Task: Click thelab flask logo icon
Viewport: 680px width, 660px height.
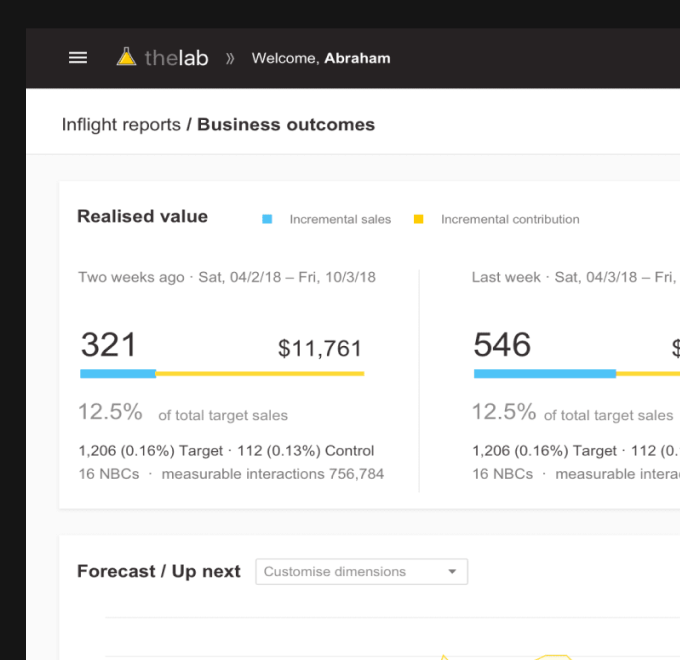Action: 126,57
